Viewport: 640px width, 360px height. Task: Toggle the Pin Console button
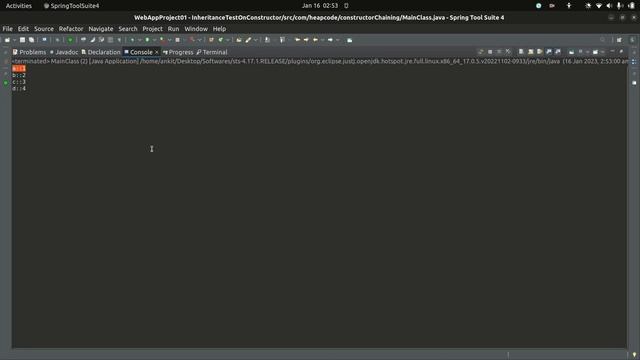pos(571,52)
